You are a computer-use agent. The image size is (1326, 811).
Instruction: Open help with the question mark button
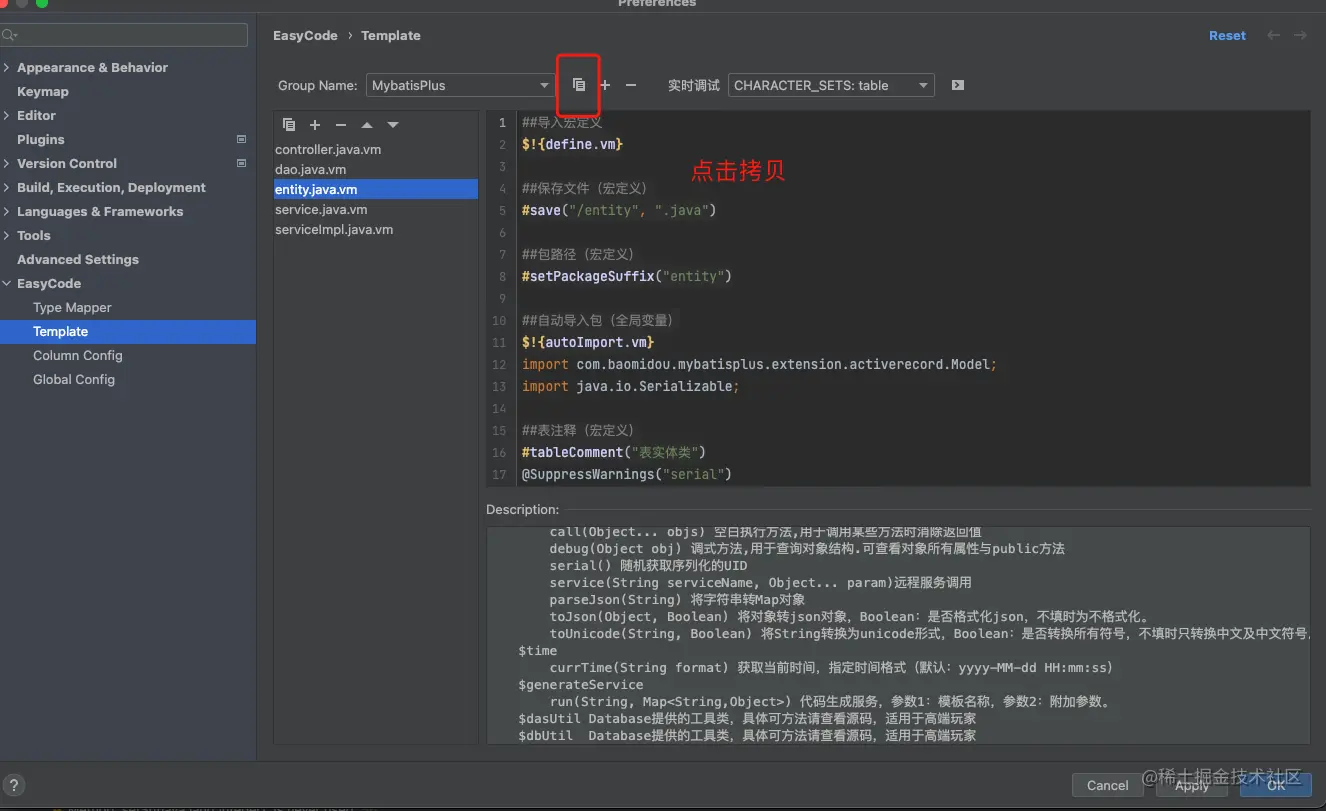(x=14, y=786)
